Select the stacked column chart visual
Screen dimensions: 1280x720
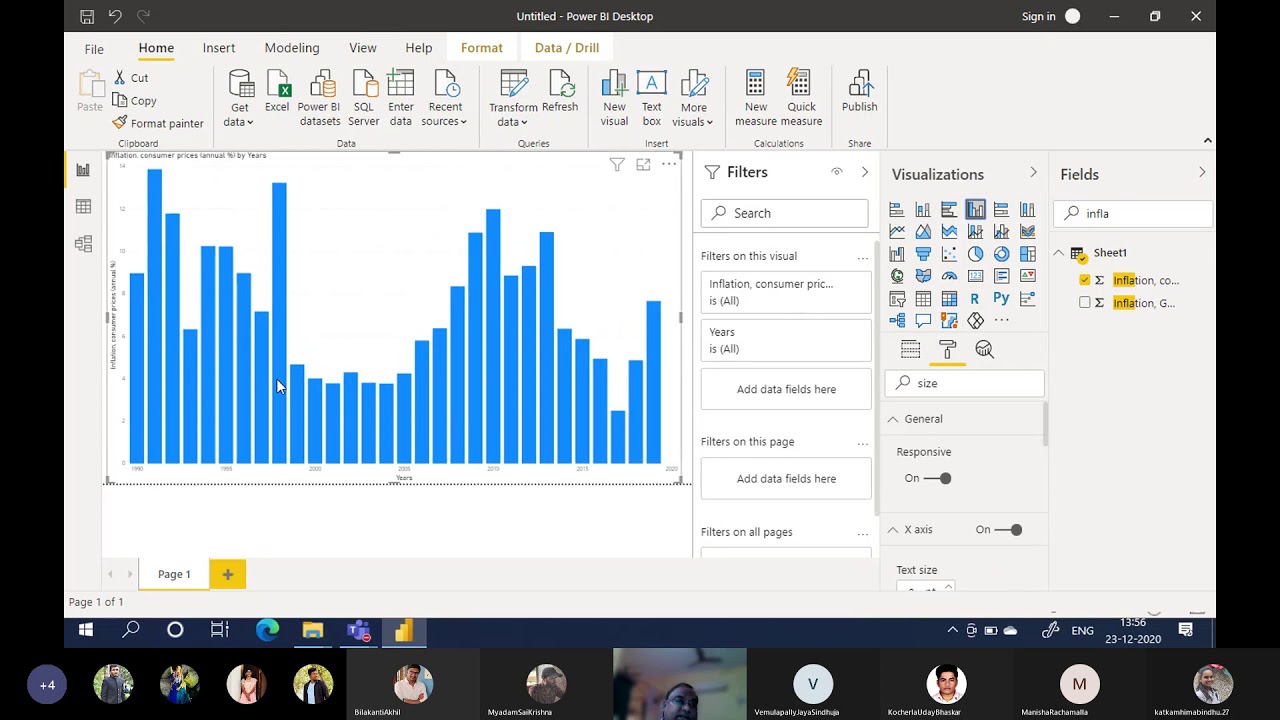click(923, 209)
